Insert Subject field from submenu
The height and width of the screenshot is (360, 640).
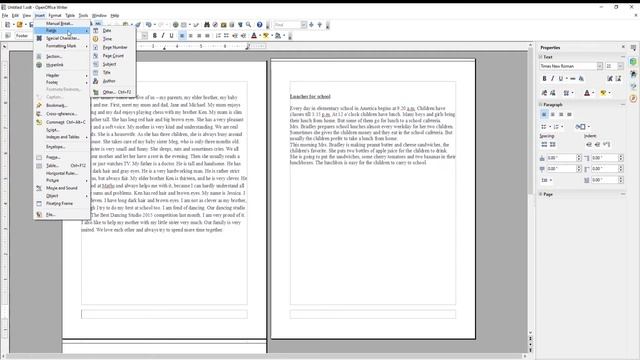[x=109, y=64]
